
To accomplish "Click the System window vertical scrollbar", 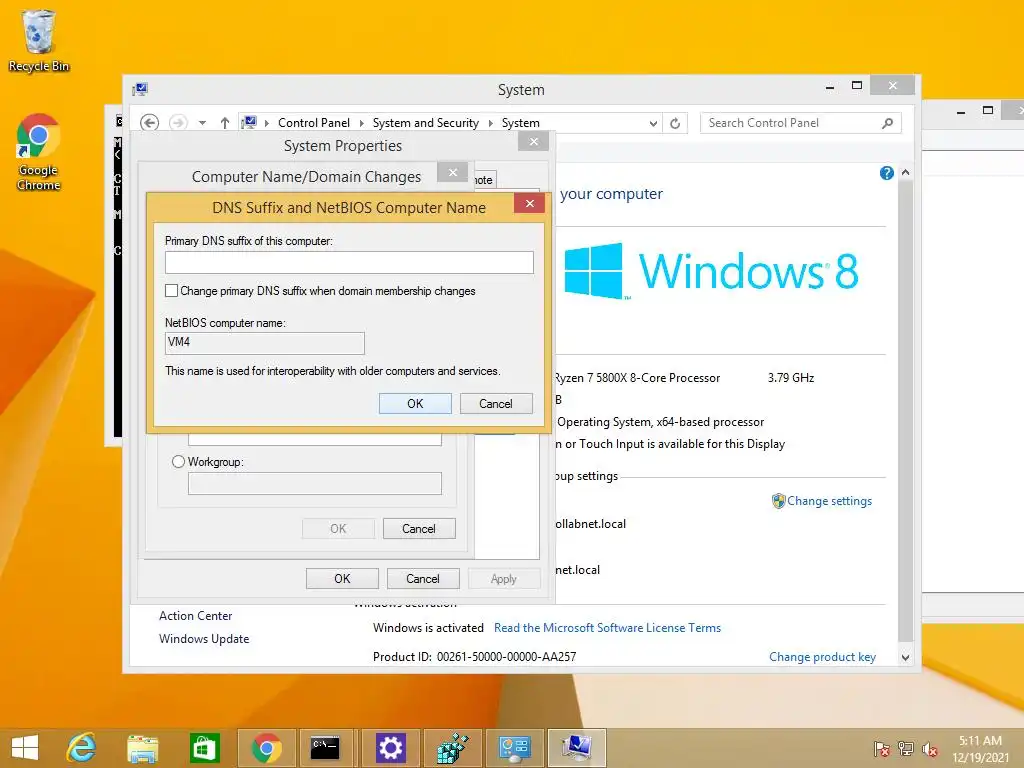I will coord(905,411).
